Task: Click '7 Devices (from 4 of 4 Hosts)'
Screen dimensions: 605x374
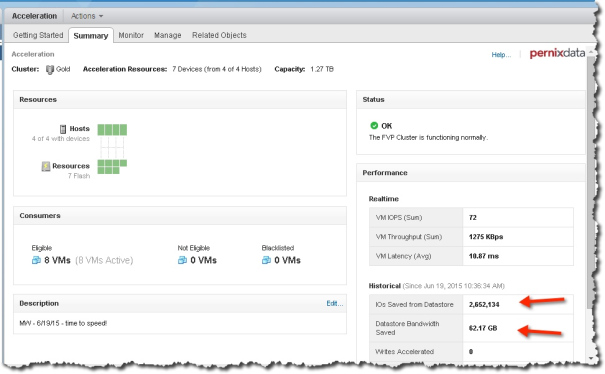Action: (x=217, y=69)
